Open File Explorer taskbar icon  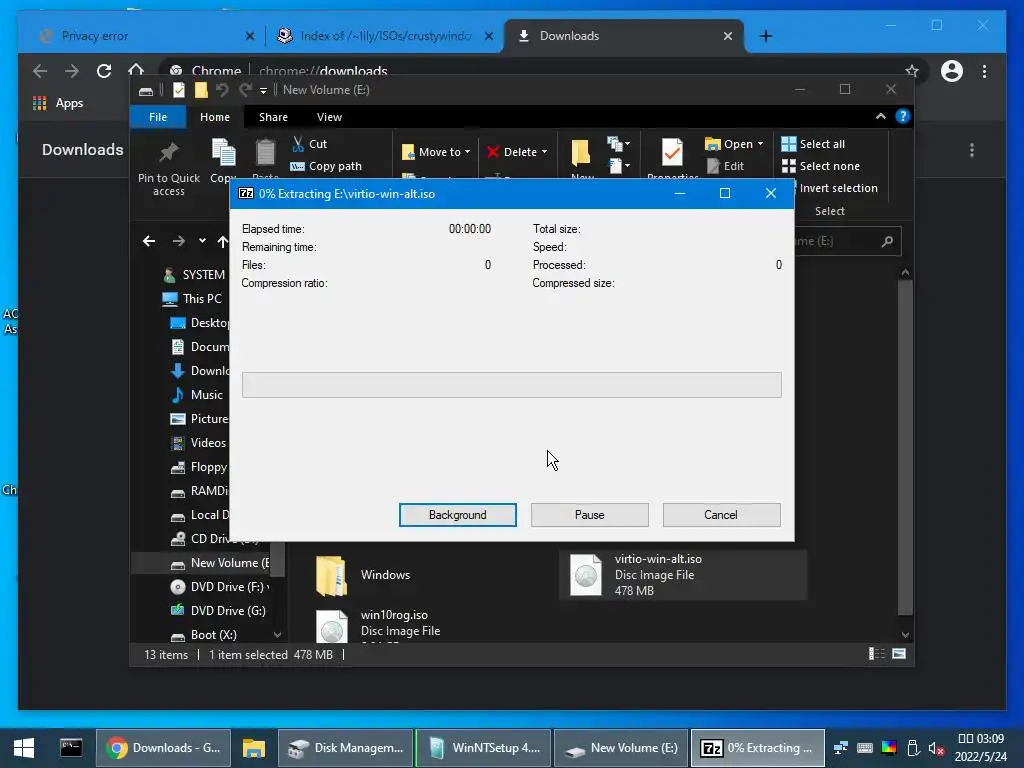pos(253,748)
